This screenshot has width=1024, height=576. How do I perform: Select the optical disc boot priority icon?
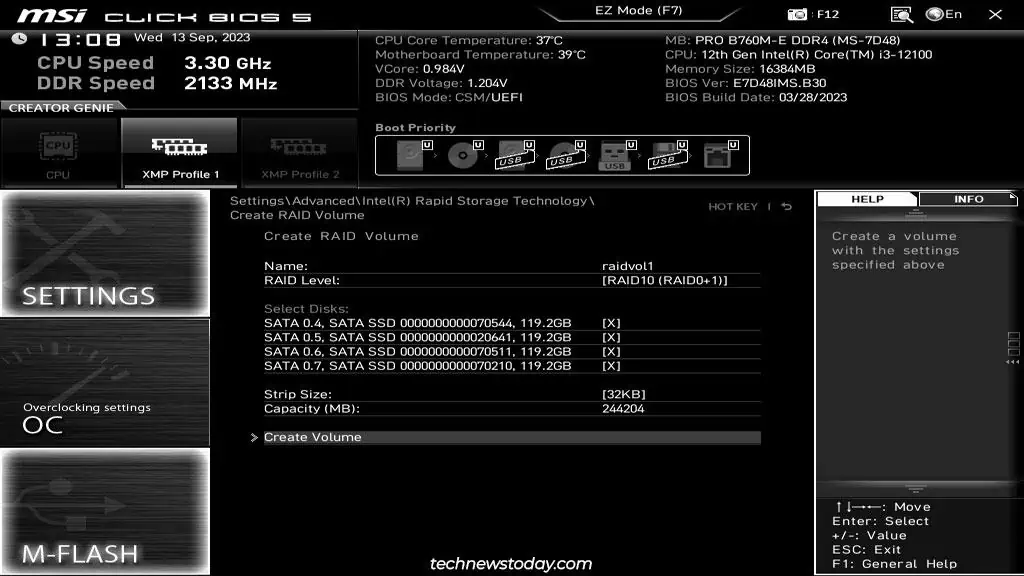464,155
